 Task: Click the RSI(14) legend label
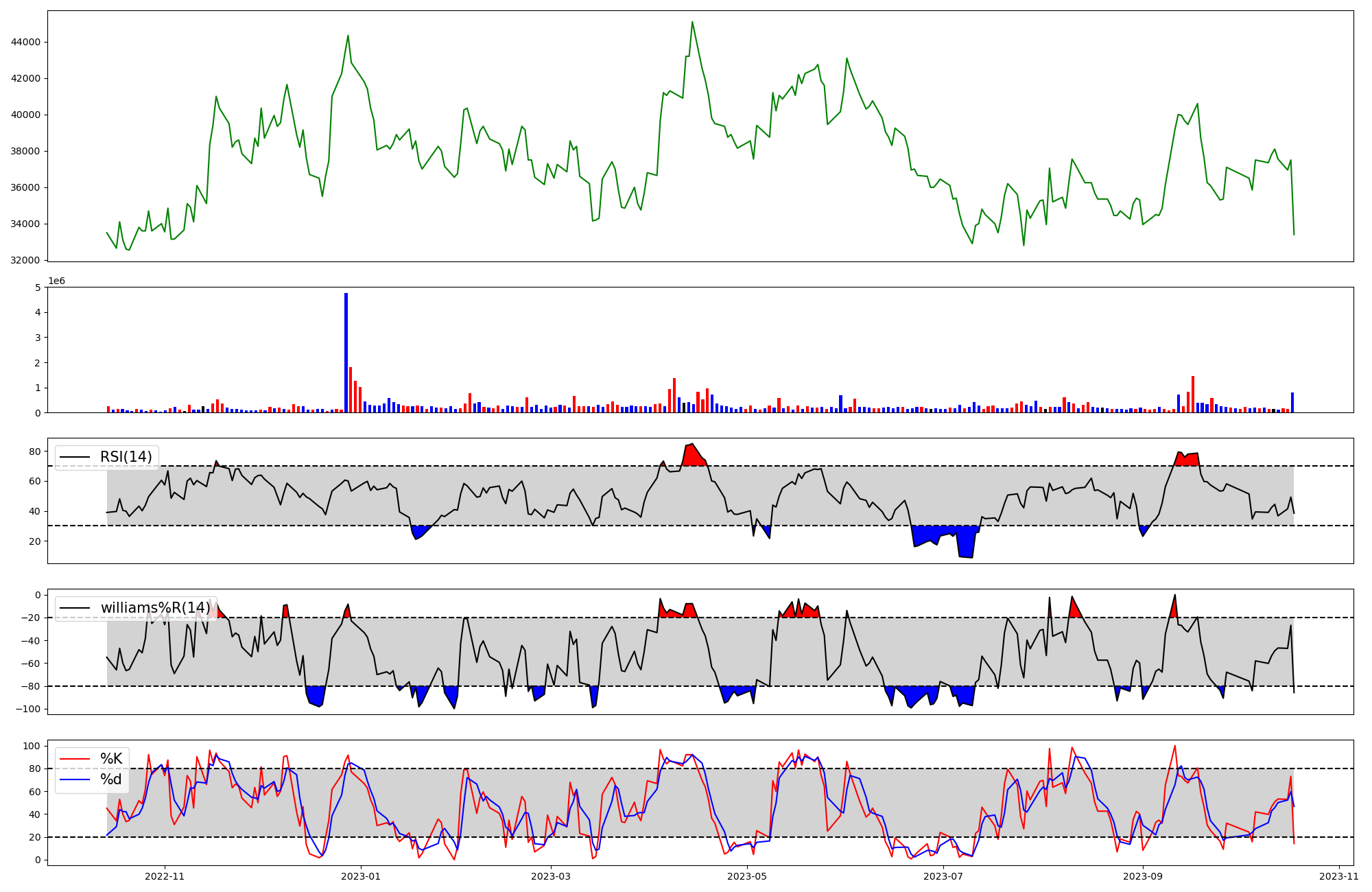126,457
